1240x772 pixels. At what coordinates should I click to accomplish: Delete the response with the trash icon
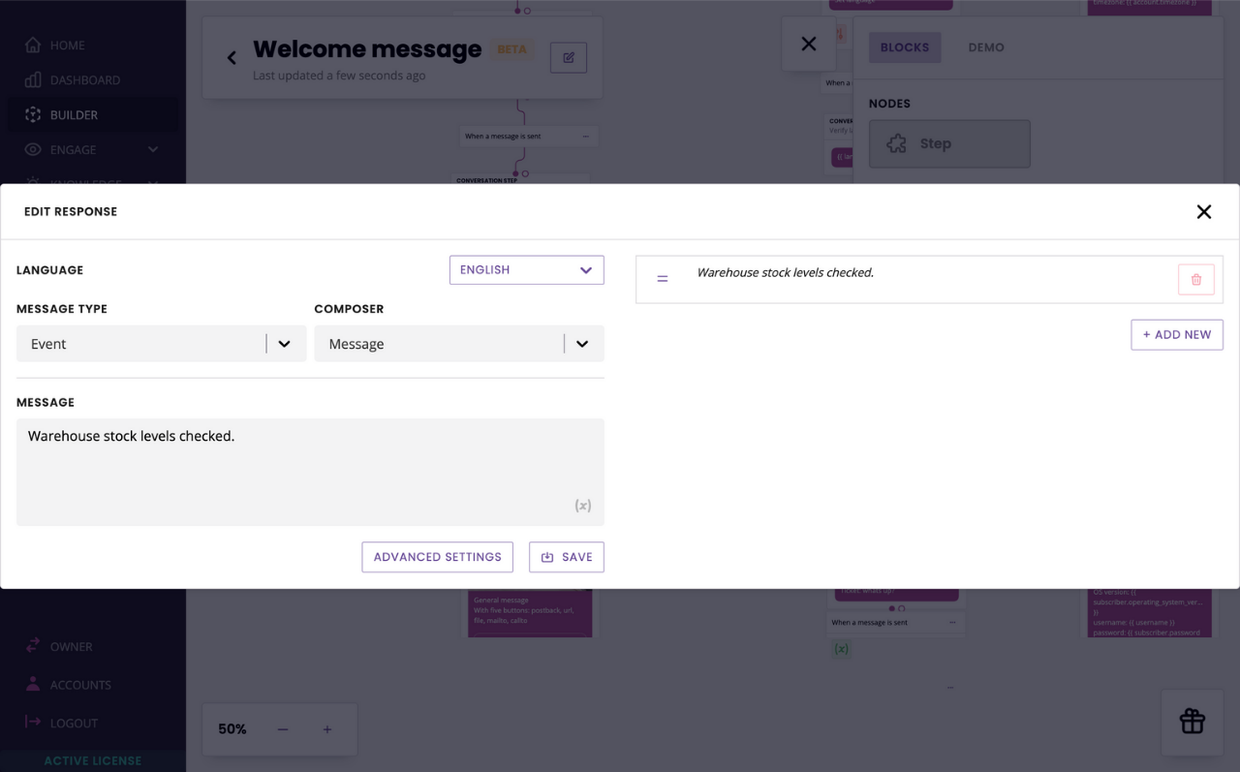point(1196,279)
